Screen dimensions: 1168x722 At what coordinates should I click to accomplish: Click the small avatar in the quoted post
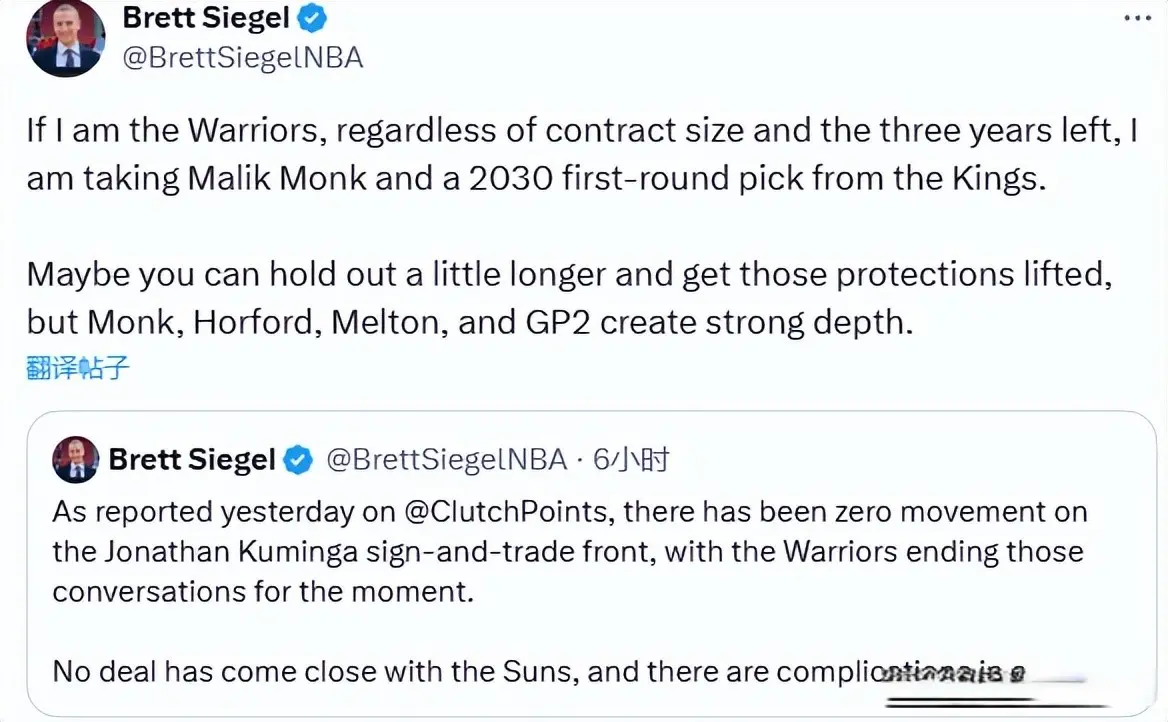point(76,460)
